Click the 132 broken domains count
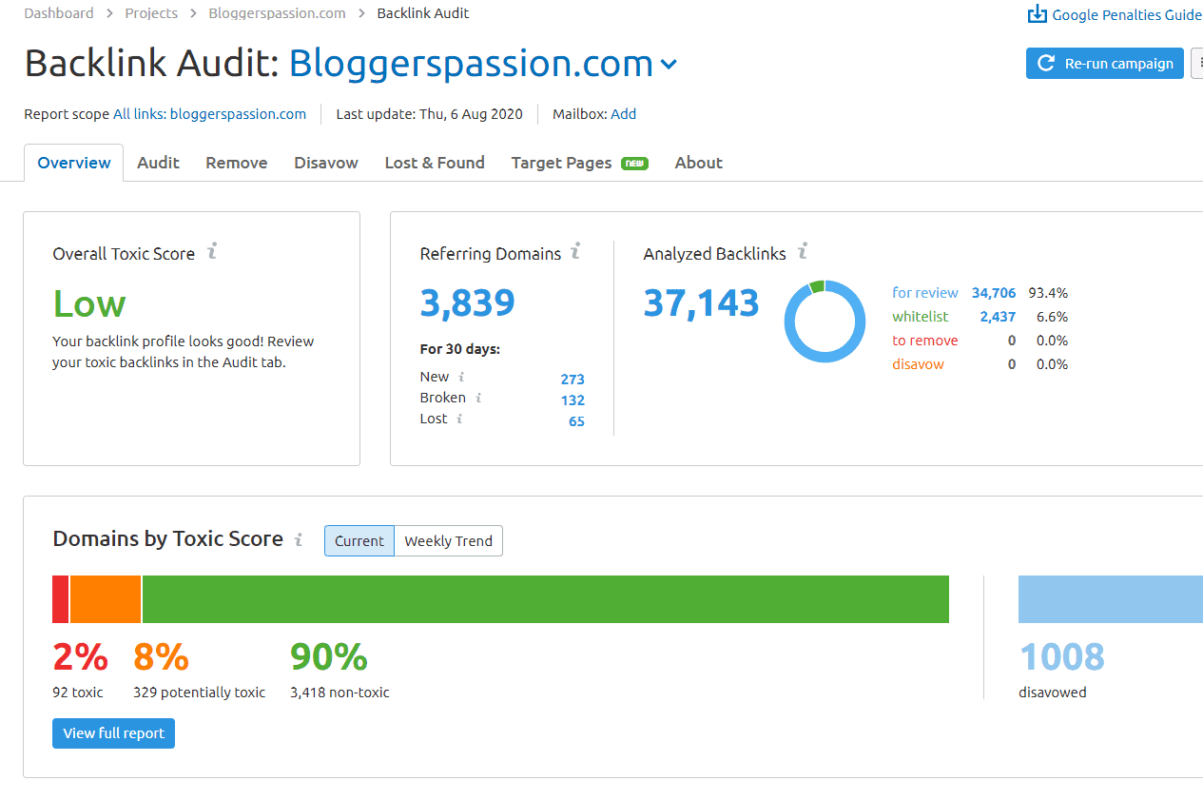The width and height of the screenshot is (1203, 800). [573, 400]
